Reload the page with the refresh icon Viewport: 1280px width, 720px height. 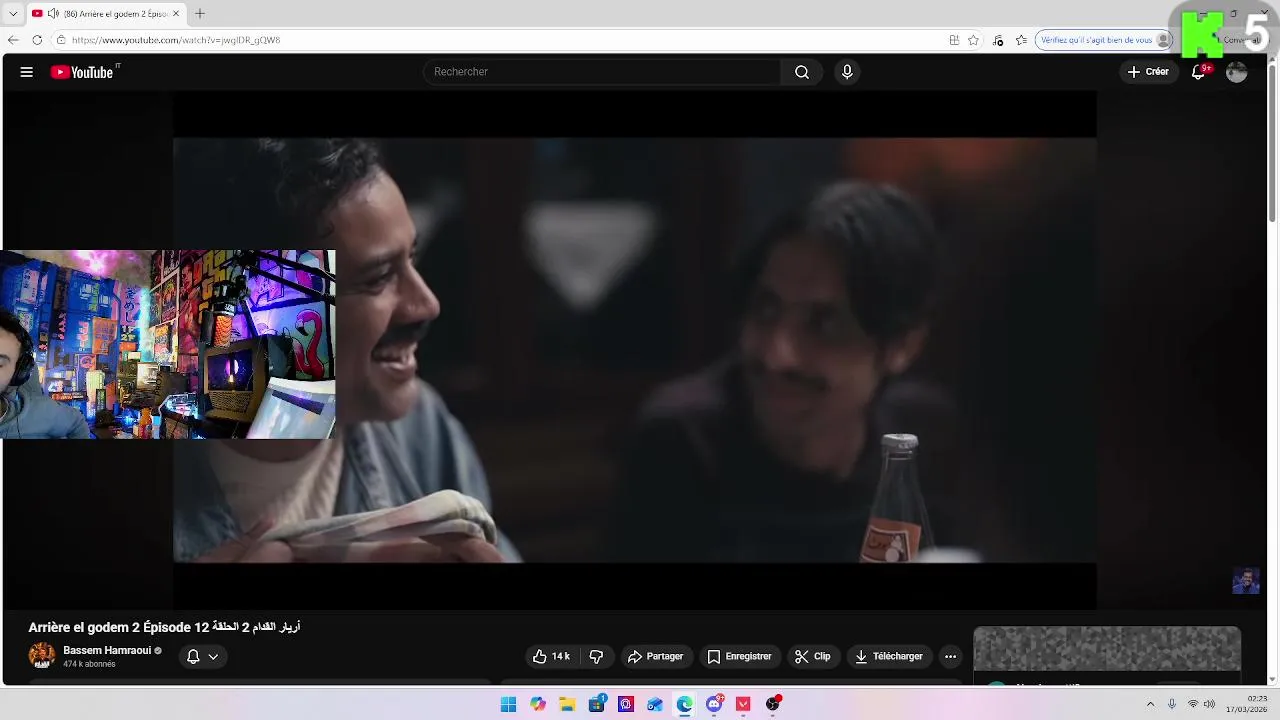(x=37, y=40)
